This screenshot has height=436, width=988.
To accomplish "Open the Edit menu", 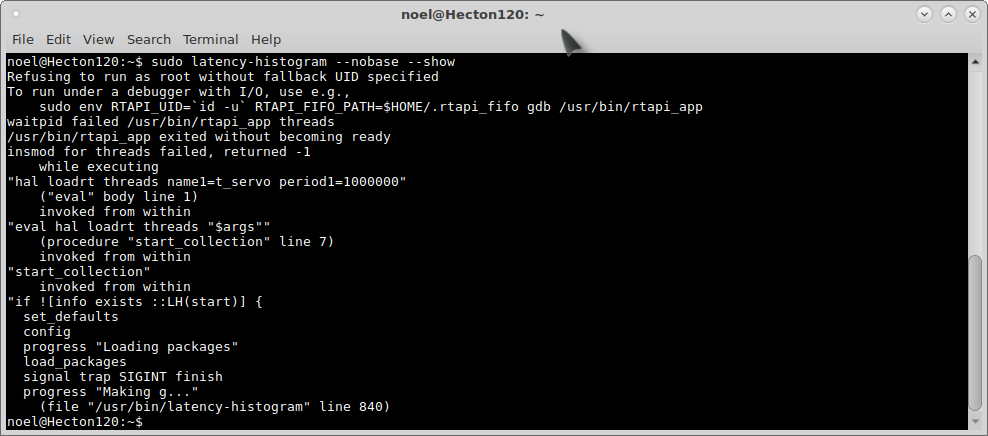I will coord(58,39).
